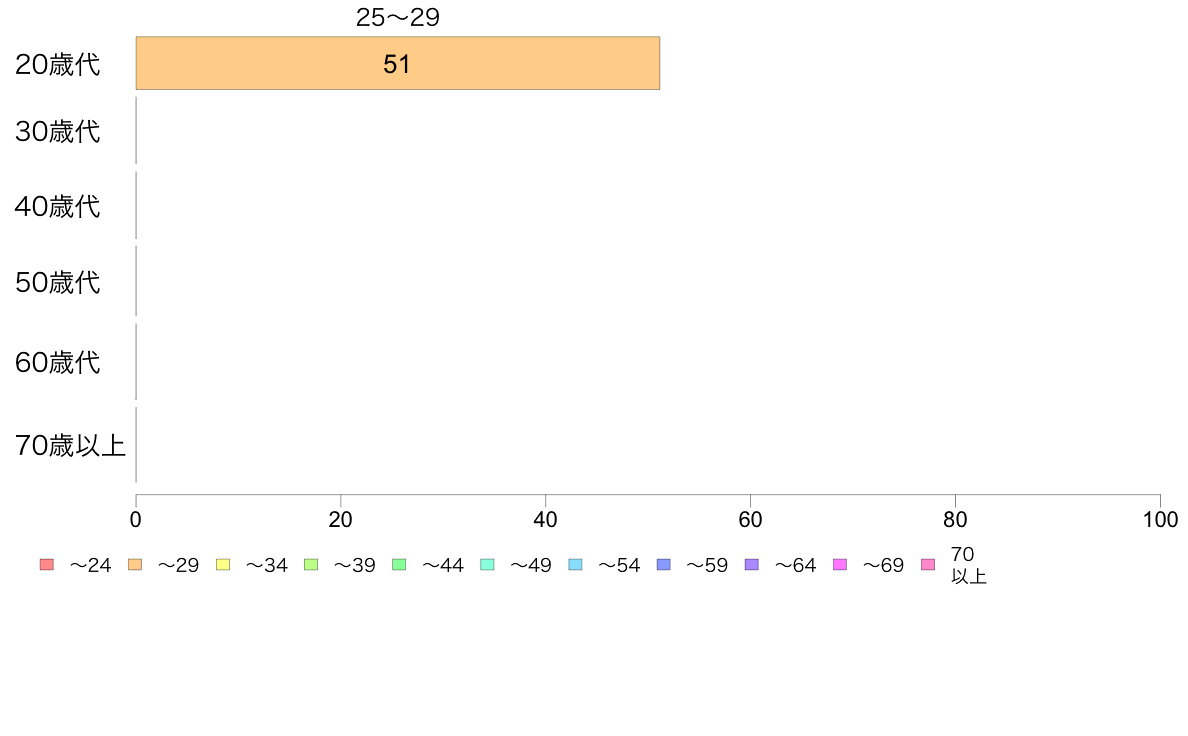Select the red ～24 legend swatch

tap(47, 565)
